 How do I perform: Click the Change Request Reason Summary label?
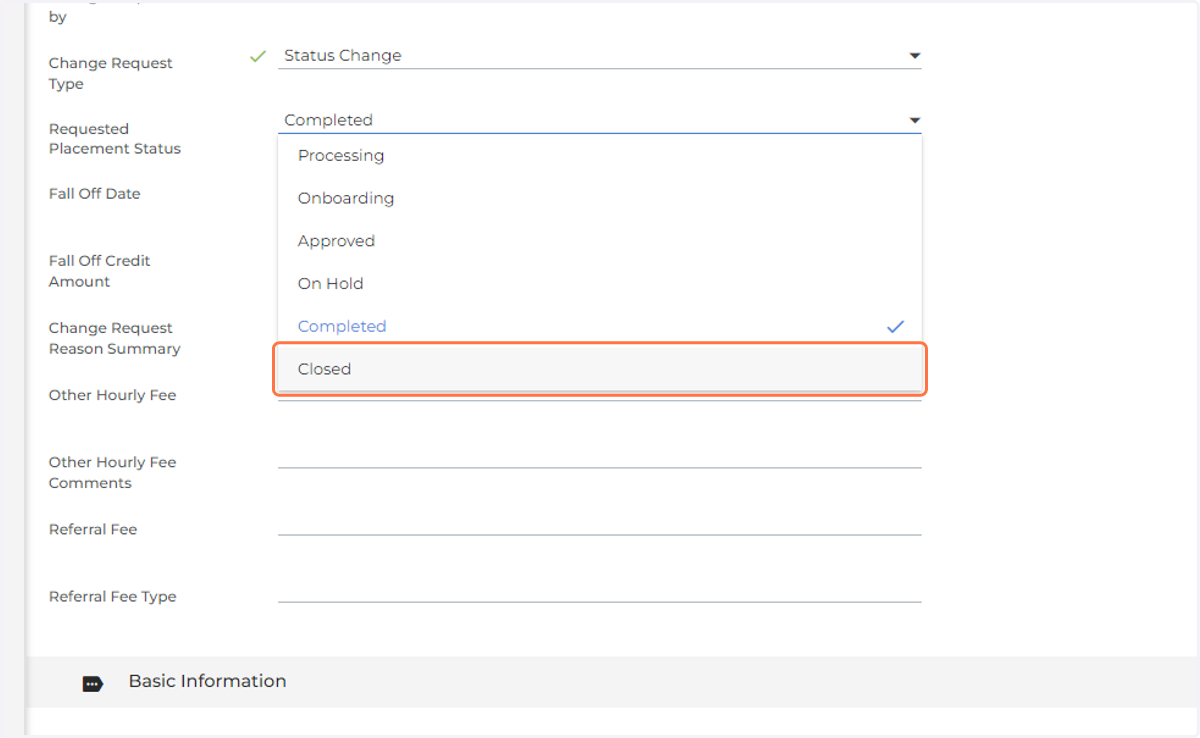115,338
